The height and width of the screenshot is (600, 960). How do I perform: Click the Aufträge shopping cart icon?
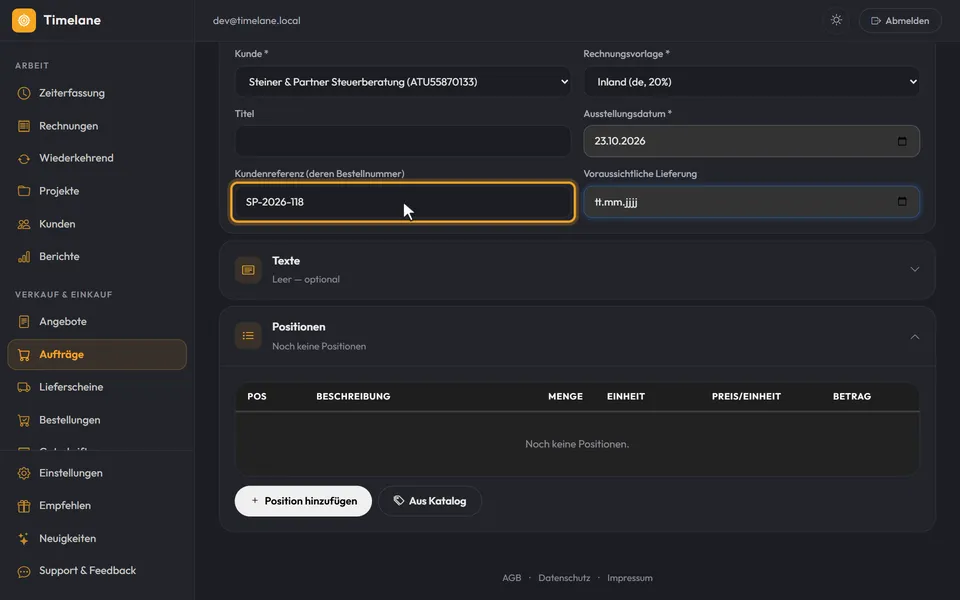pyautogui.click(x=24, y=354)
